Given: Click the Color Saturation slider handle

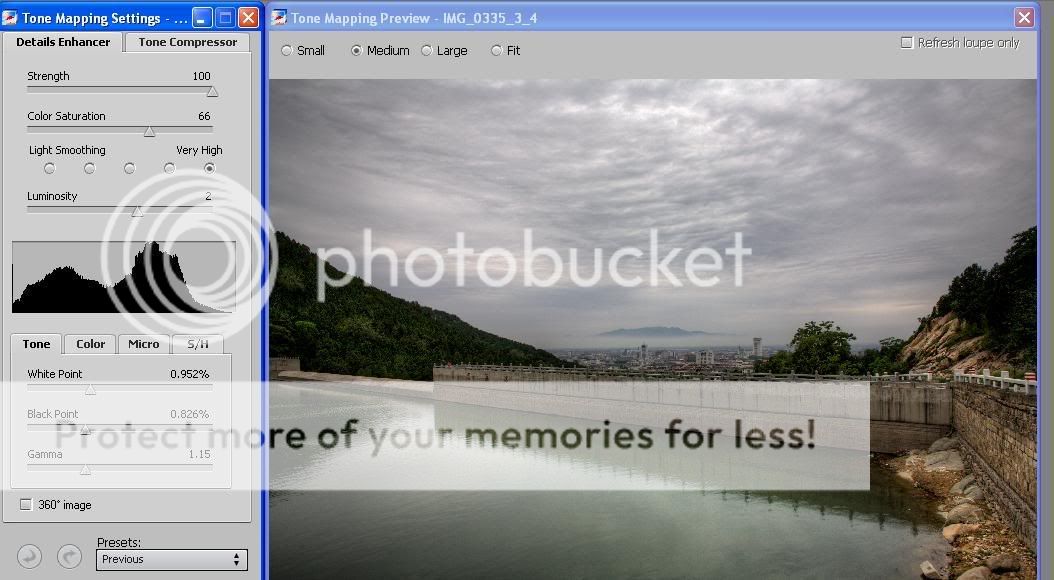Looking at the screenshot, I should click(149, 132).
